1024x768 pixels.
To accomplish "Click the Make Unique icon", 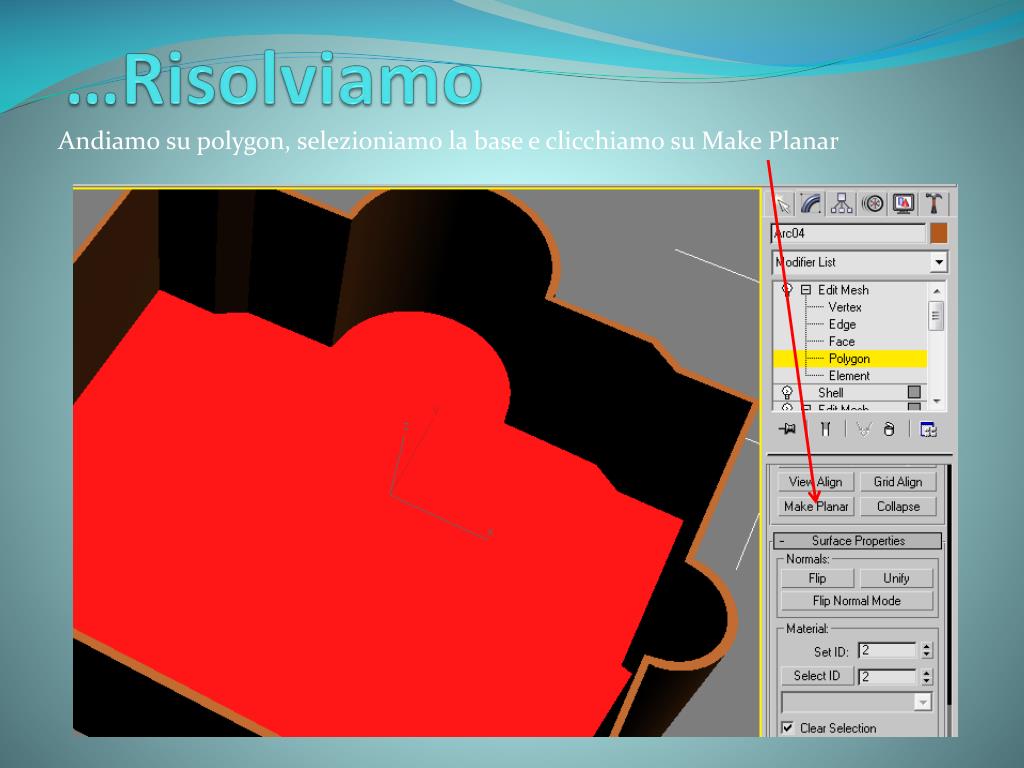I will pyautogui.click(x=863, y=429).
